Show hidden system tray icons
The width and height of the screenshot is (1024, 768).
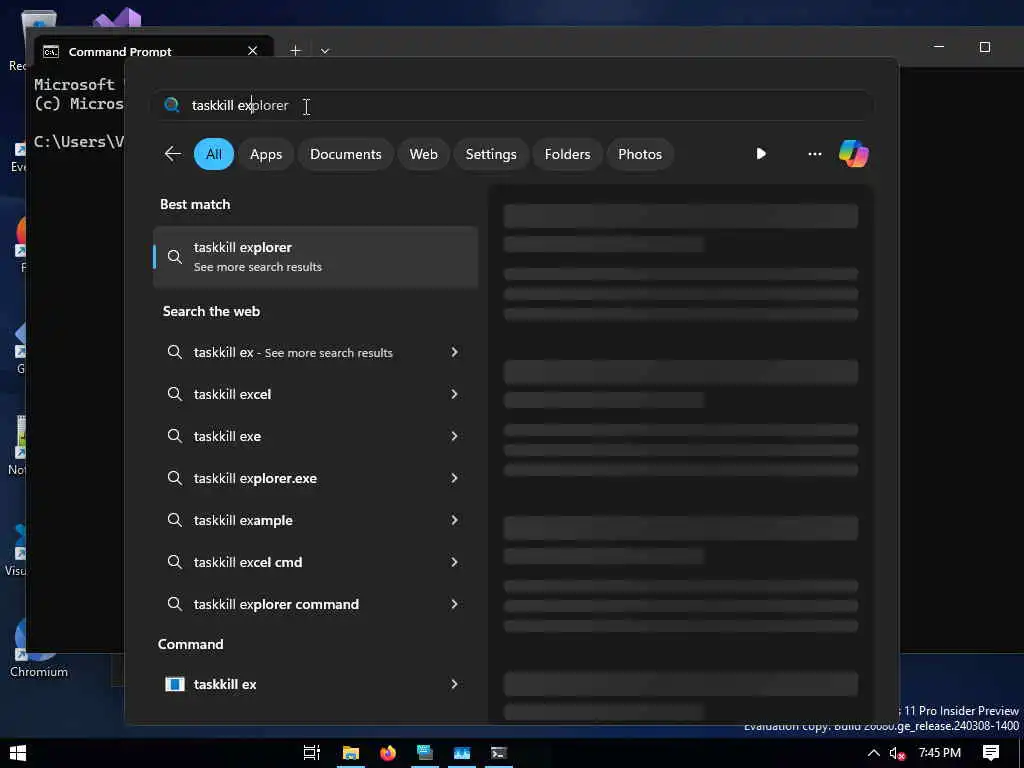(873, 753)
